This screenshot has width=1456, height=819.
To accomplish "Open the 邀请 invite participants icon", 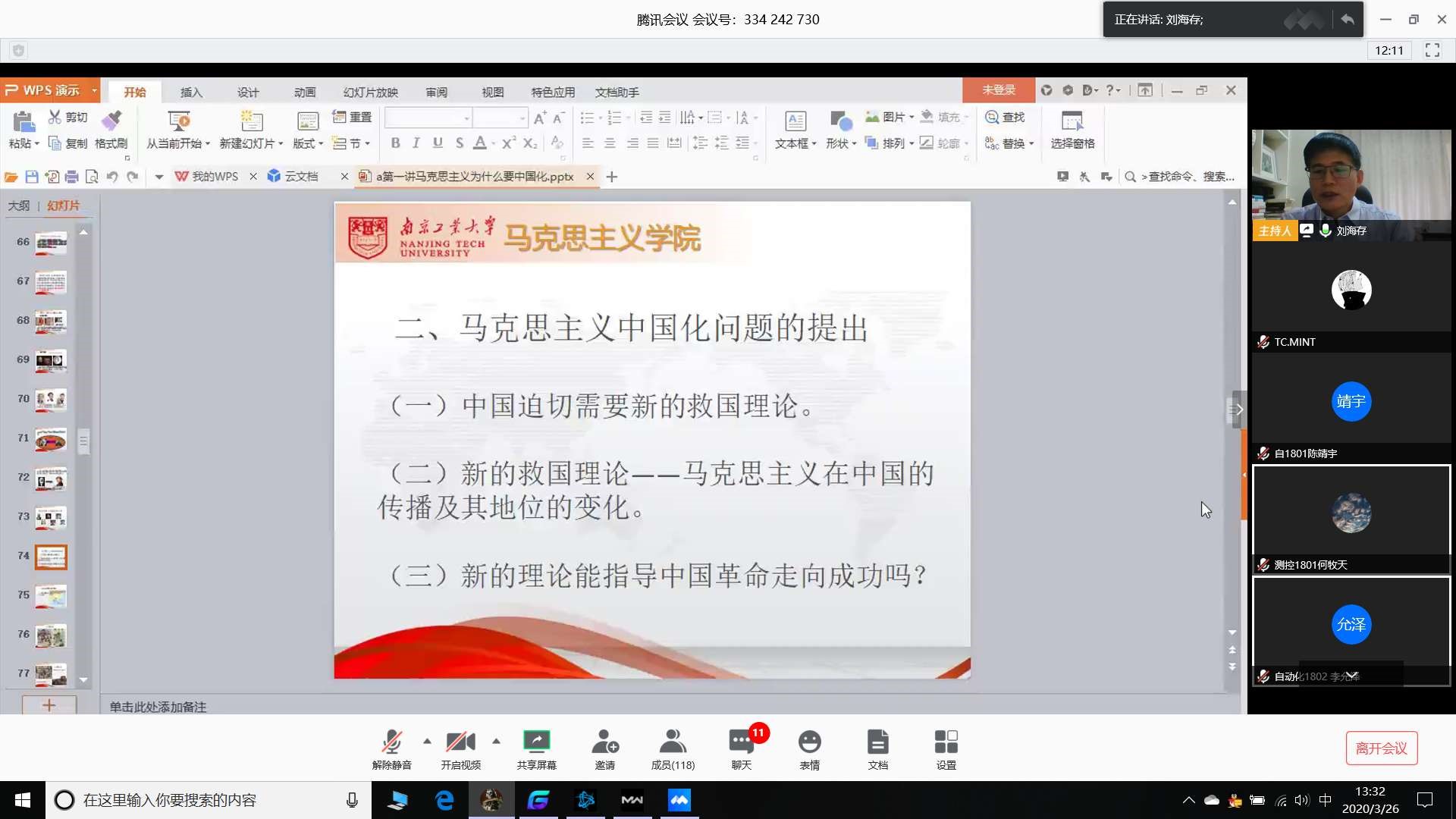I will (x=604, y=742).
